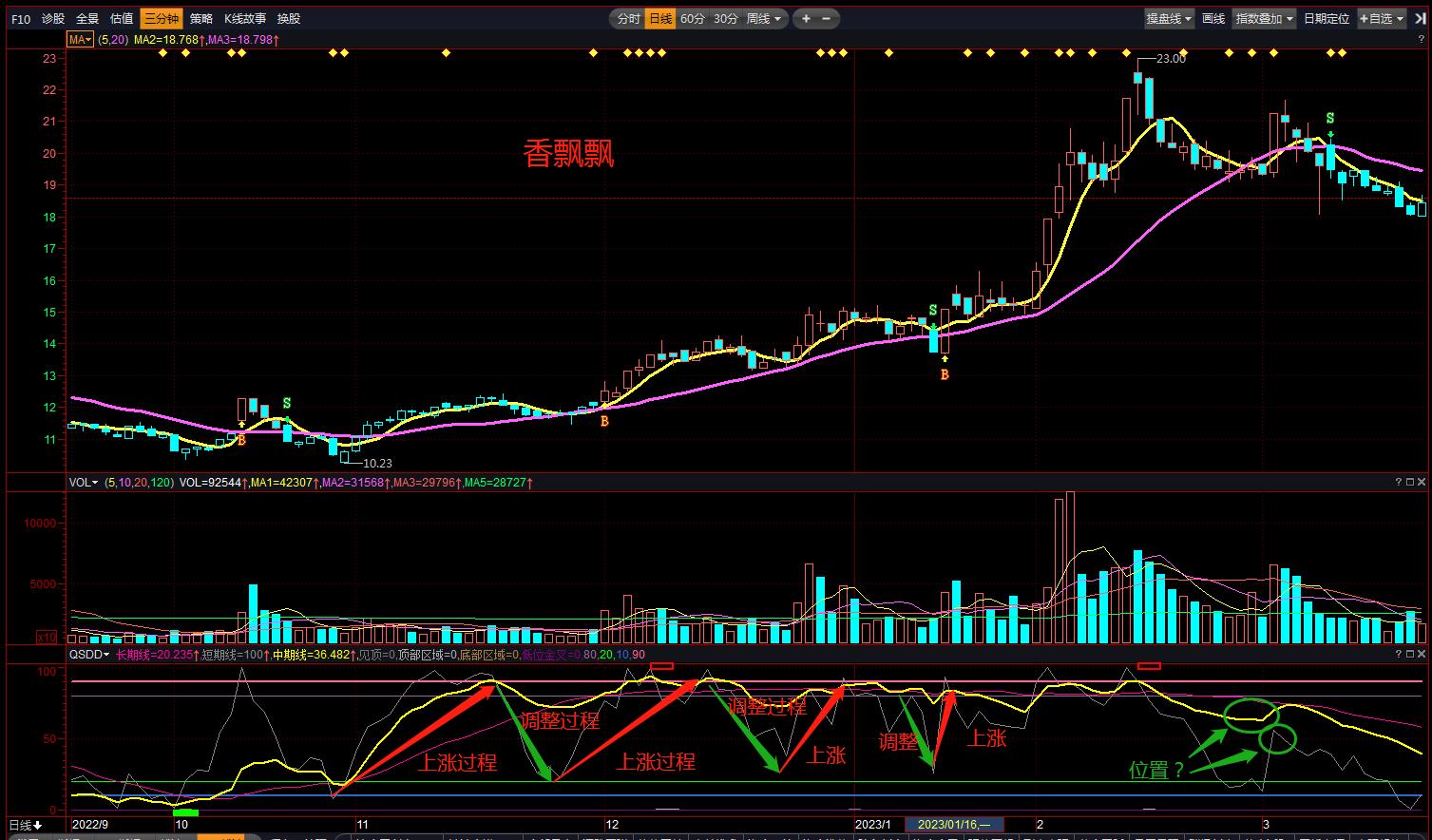Click the green S sell marker in March
The image size is (1432, 840).
(x=1329, y=119)
